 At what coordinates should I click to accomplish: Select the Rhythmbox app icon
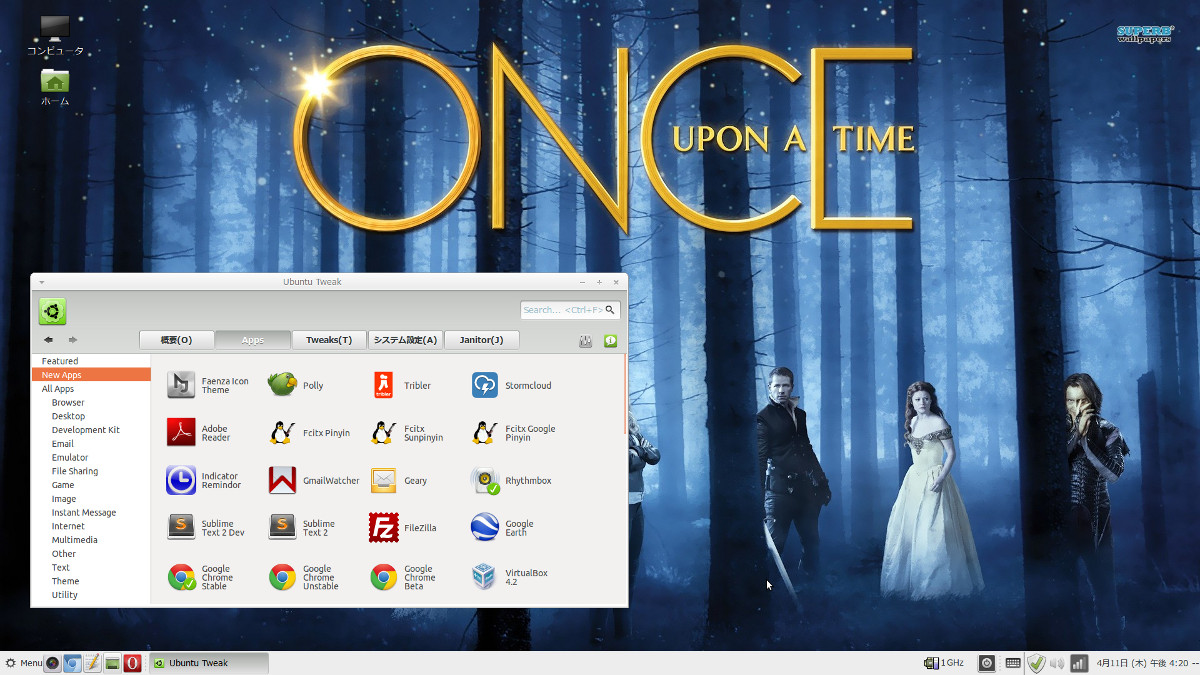pos(485,481)
